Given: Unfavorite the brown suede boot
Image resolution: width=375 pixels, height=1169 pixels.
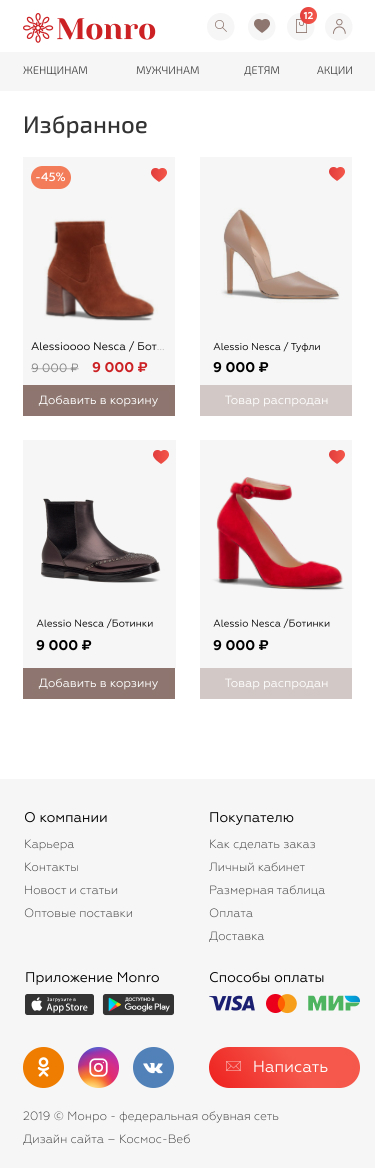Looking at the screenshot, I should [x=159, y=175].
